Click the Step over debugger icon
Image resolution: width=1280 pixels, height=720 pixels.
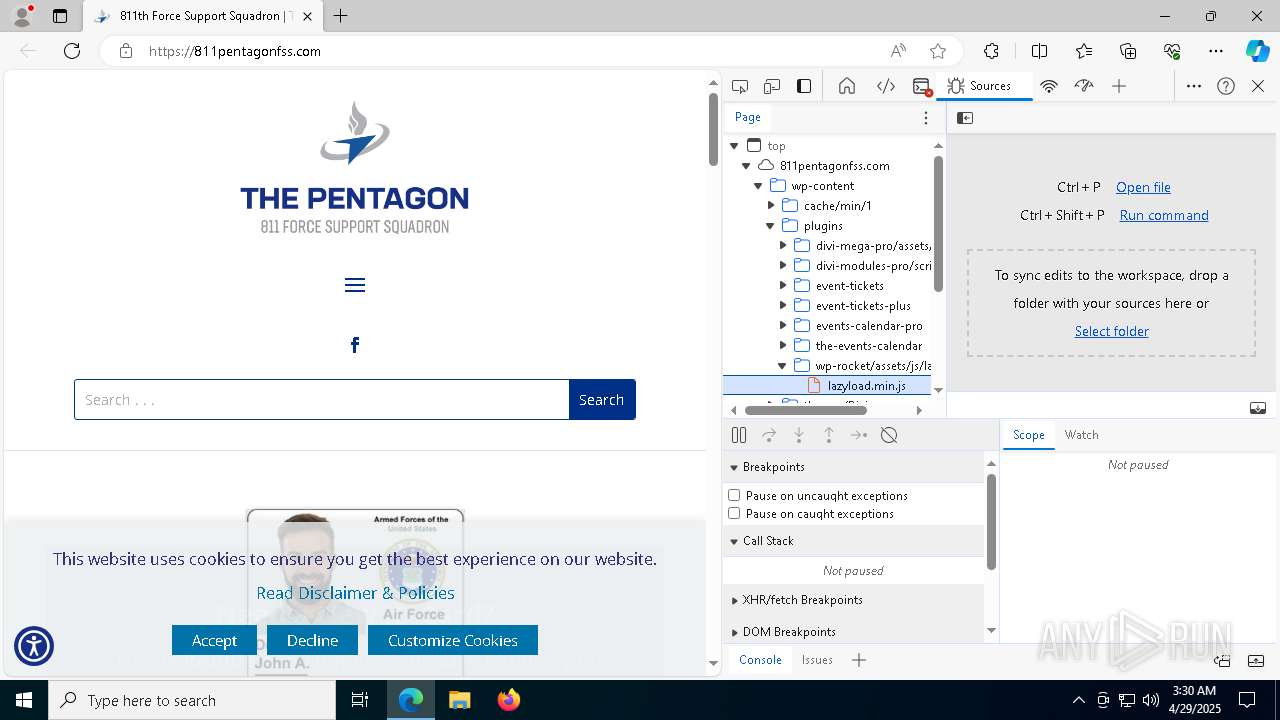pos(769,435)
